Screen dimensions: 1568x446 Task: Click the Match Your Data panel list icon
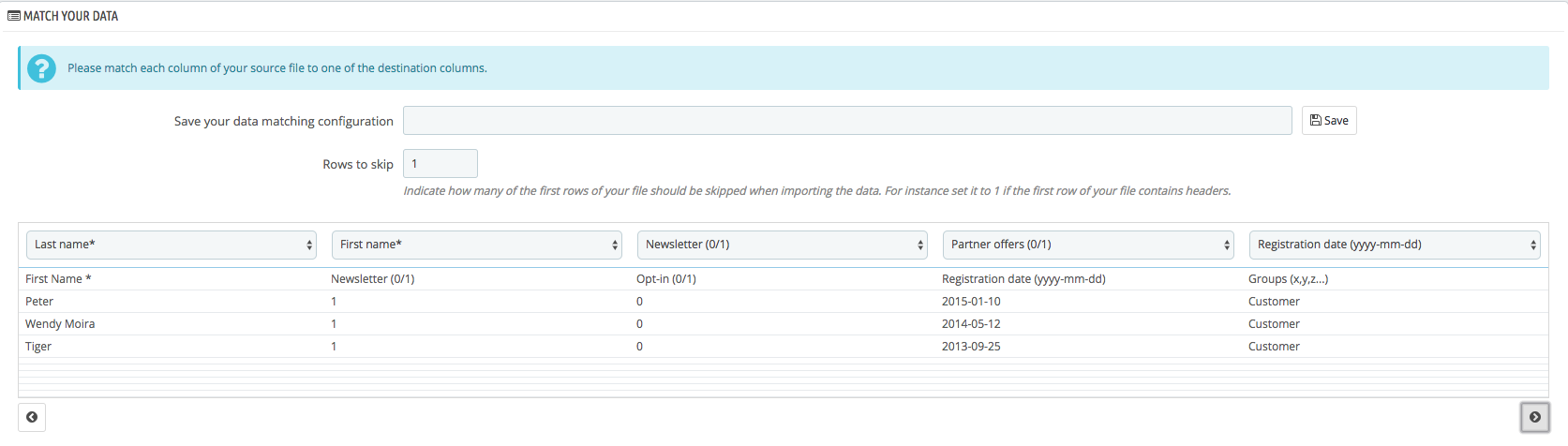(14, 16)
